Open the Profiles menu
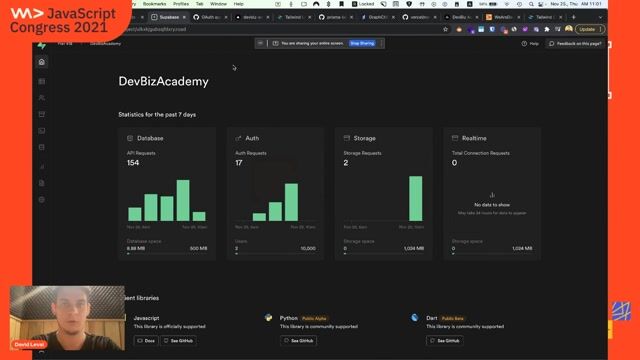Image resolution: width=640 pixels, height=360 pixels. pyautogui.click(x=181, y=4)
